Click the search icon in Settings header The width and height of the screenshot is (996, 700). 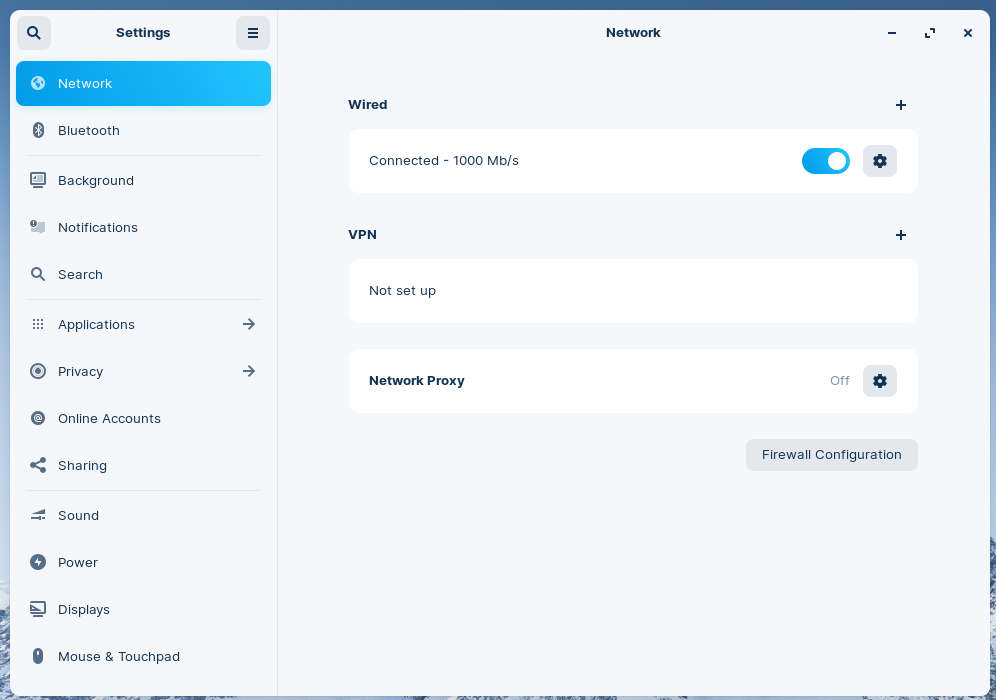(34, 33)
